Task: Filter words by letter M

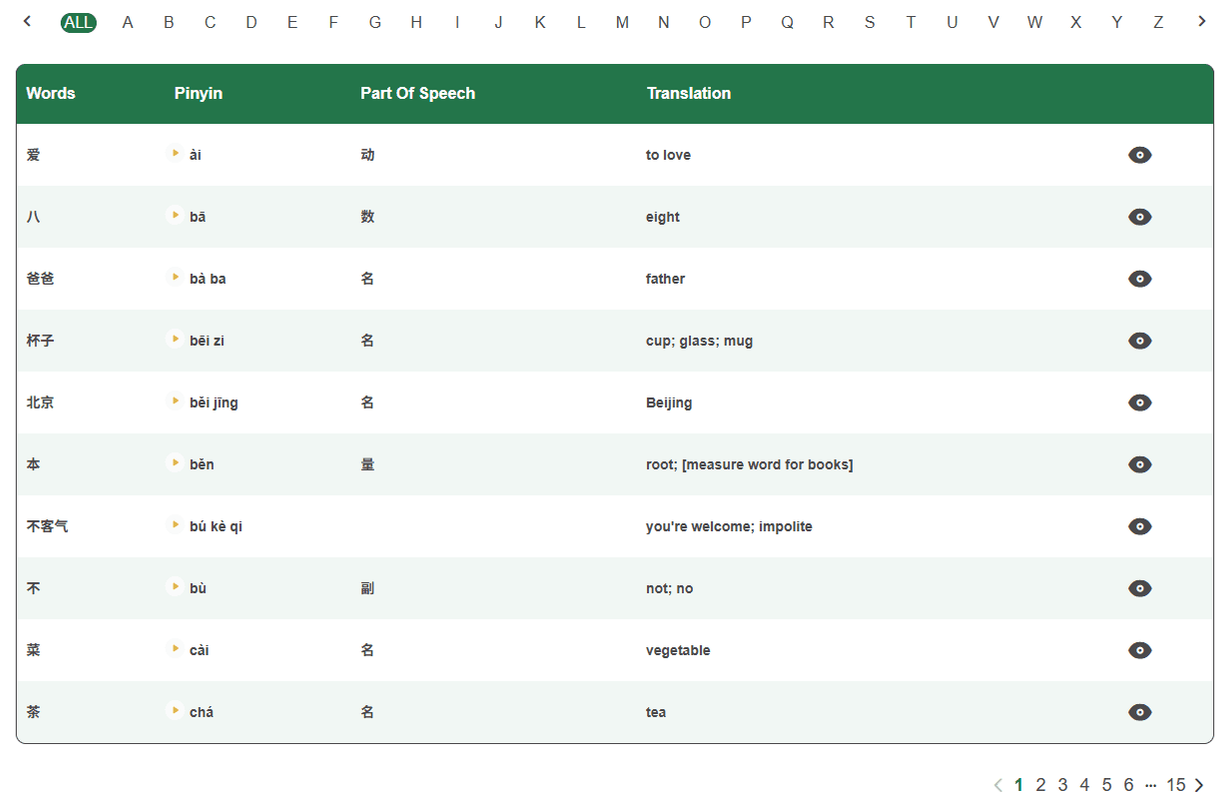Action: coord(622,22)
